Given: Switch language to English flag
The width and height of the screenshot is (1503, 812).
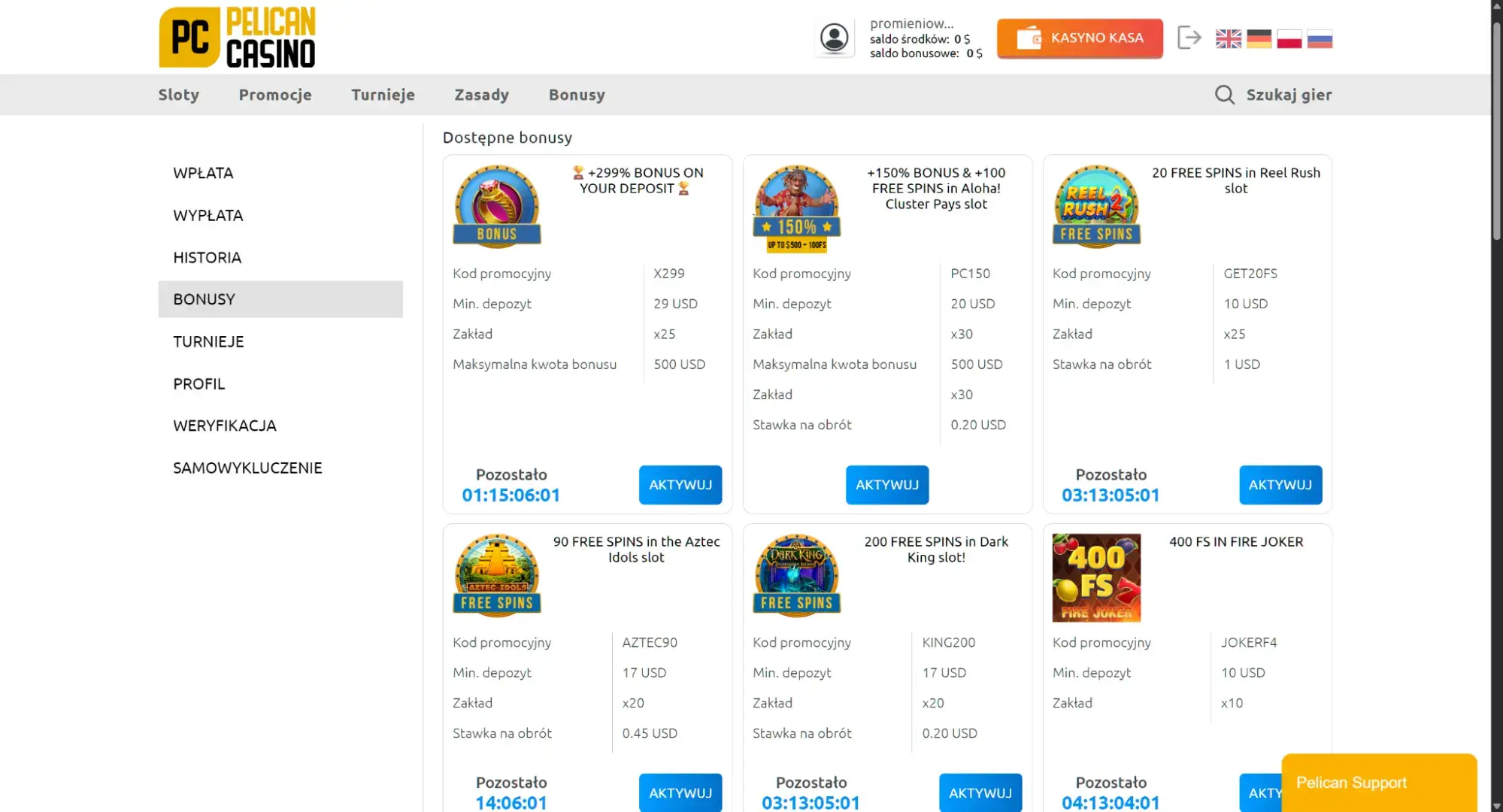Looking at the screenshot, I should [1229, 38].
